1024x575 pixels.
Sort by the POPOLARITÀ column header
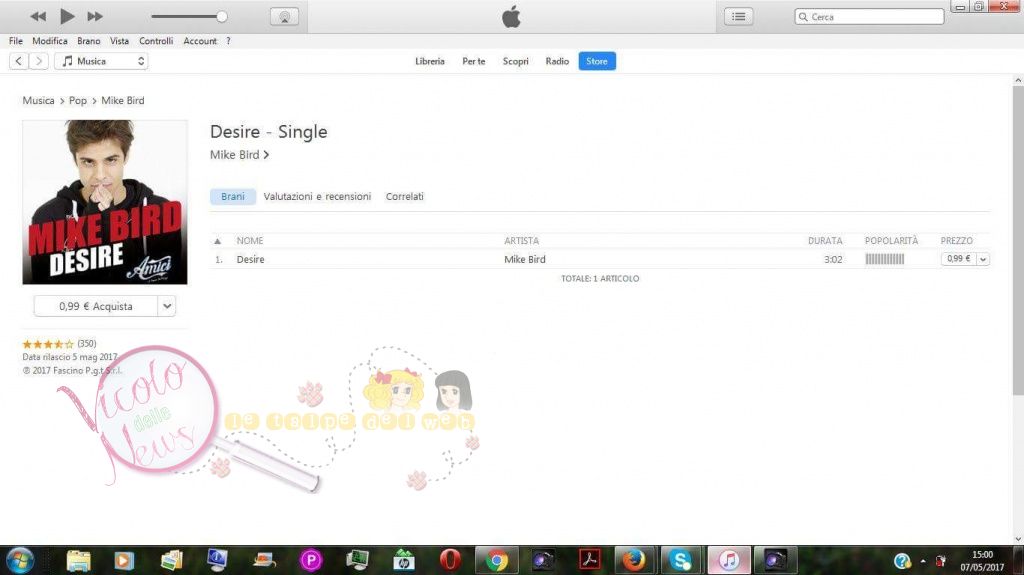891,240
